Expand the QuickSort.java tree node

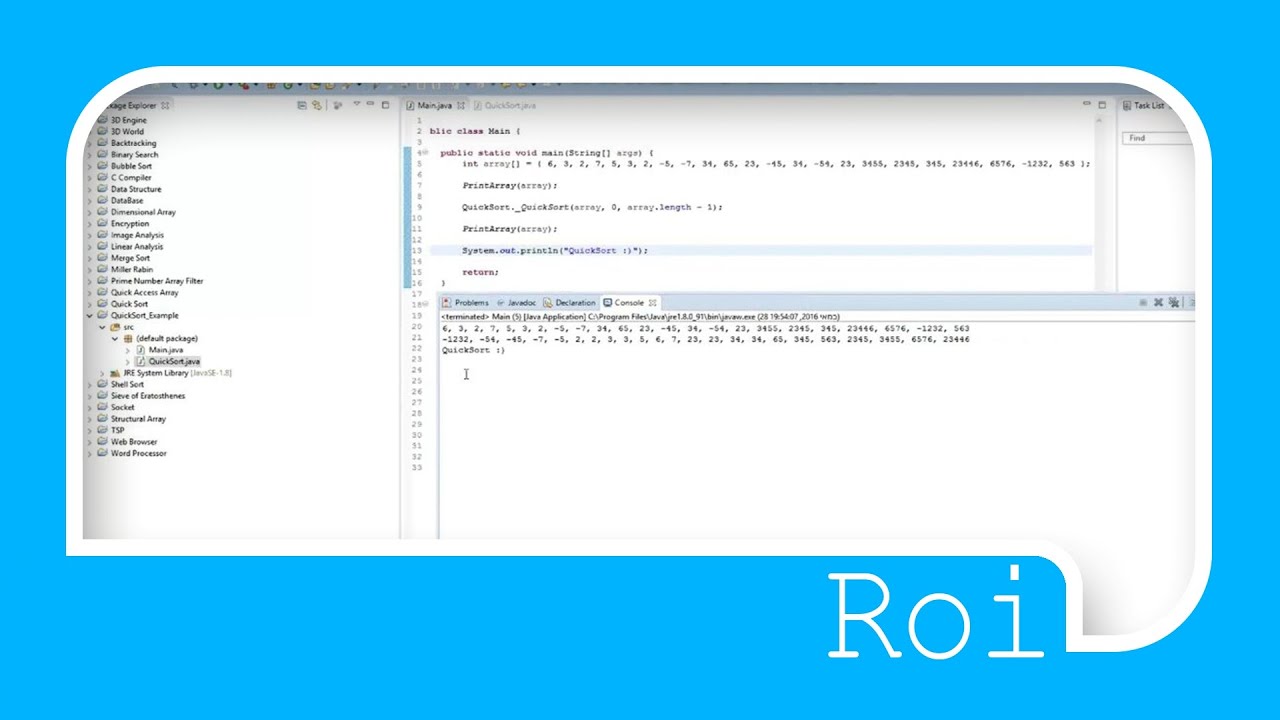[128, 361]
